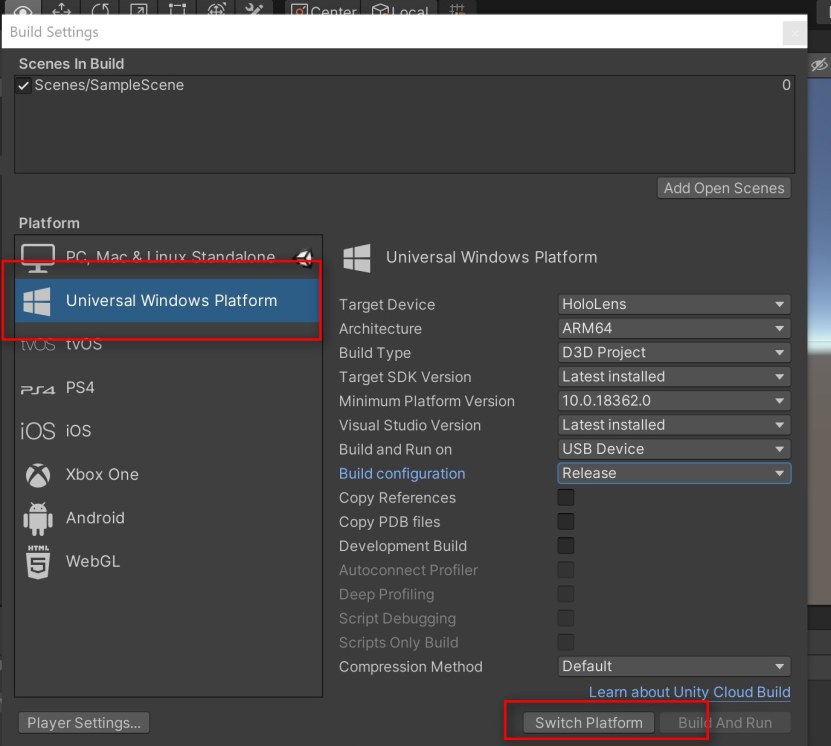Open the Visual Studio Version dropdown
Screen dimensions: 831x746
point(674,425)
